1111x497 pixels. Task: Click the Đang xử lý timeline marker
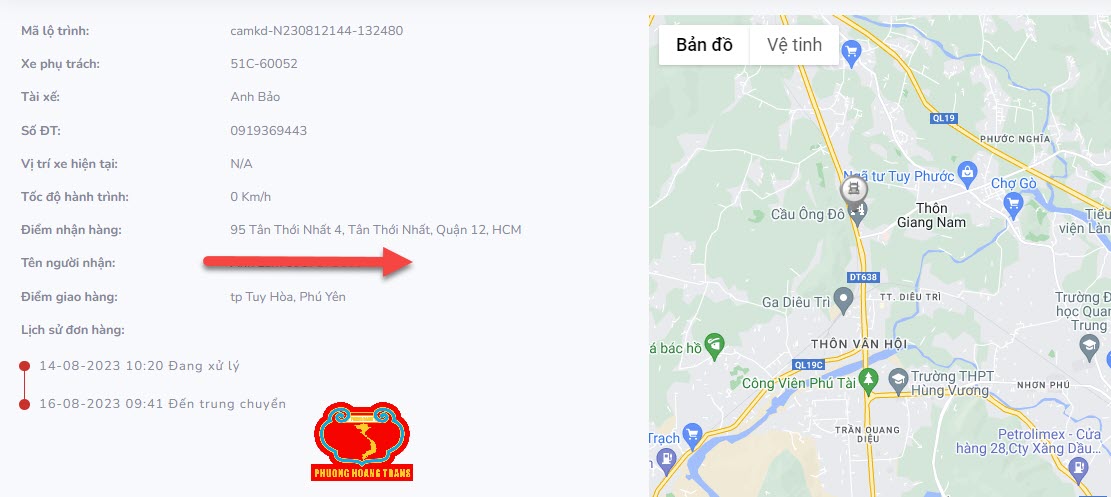click(24, 366)
